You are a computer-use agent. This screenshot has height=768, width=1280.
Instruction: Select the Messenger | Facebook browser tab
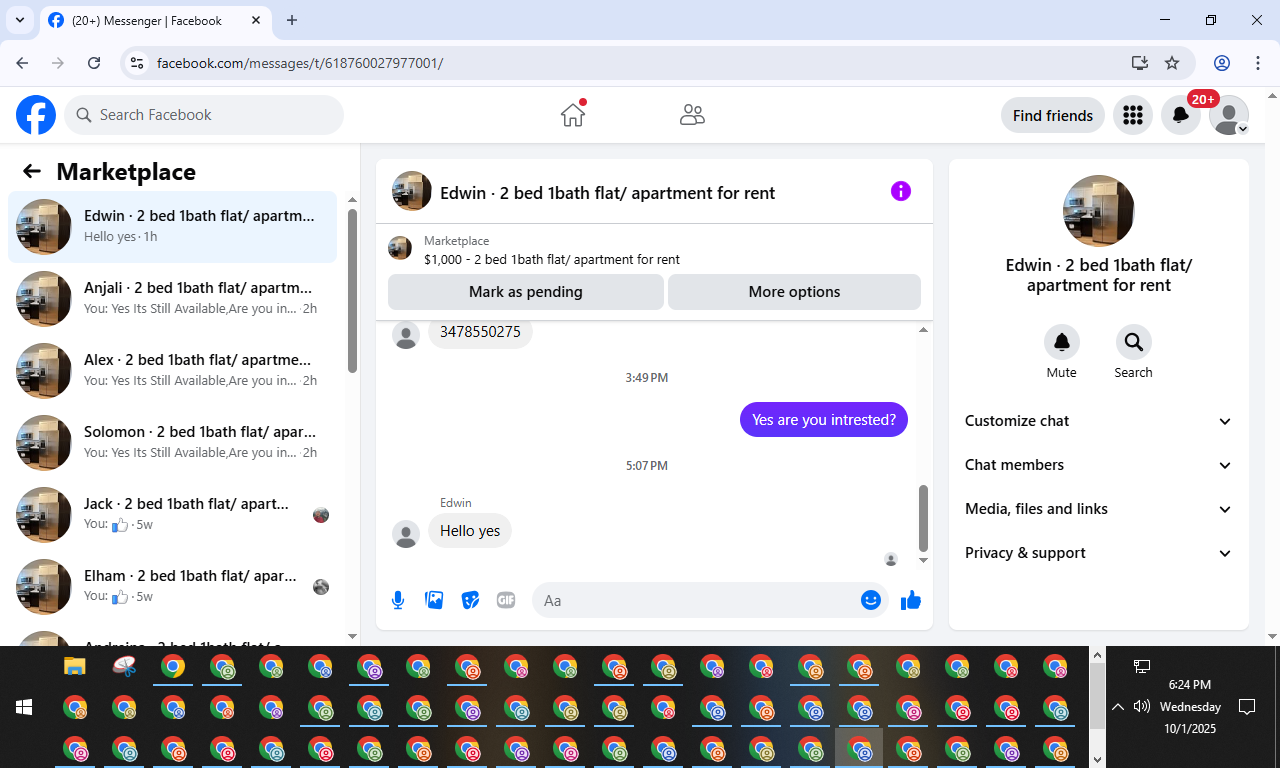click(x=155, y=20)
